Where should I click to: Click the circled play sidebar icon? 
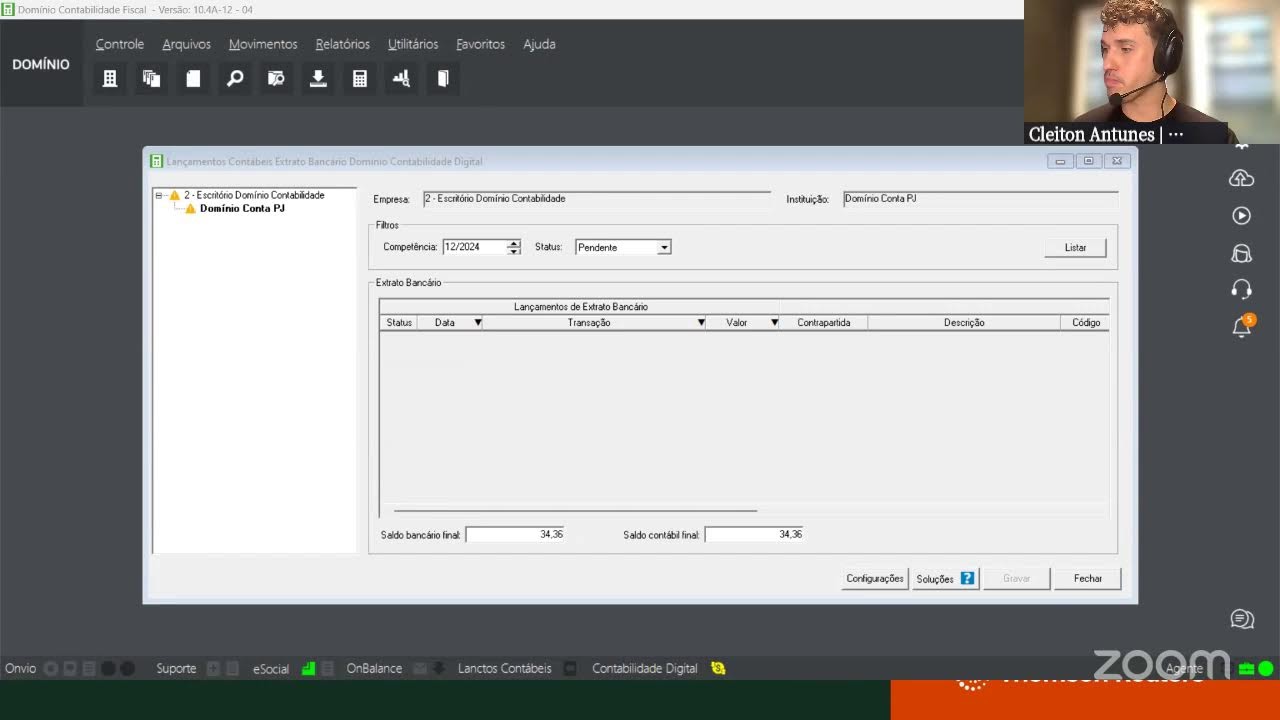[x=1241, y=215]
